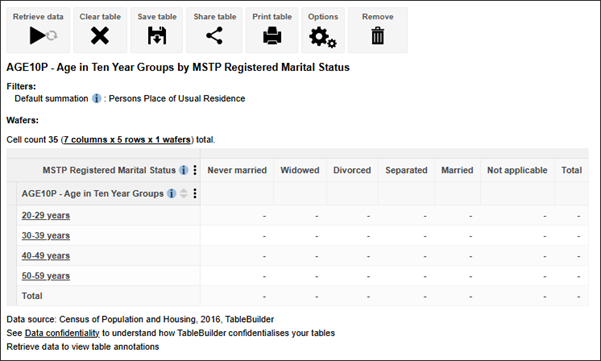
Task: Save the table using the floppy disk icon
Action: 157,36
